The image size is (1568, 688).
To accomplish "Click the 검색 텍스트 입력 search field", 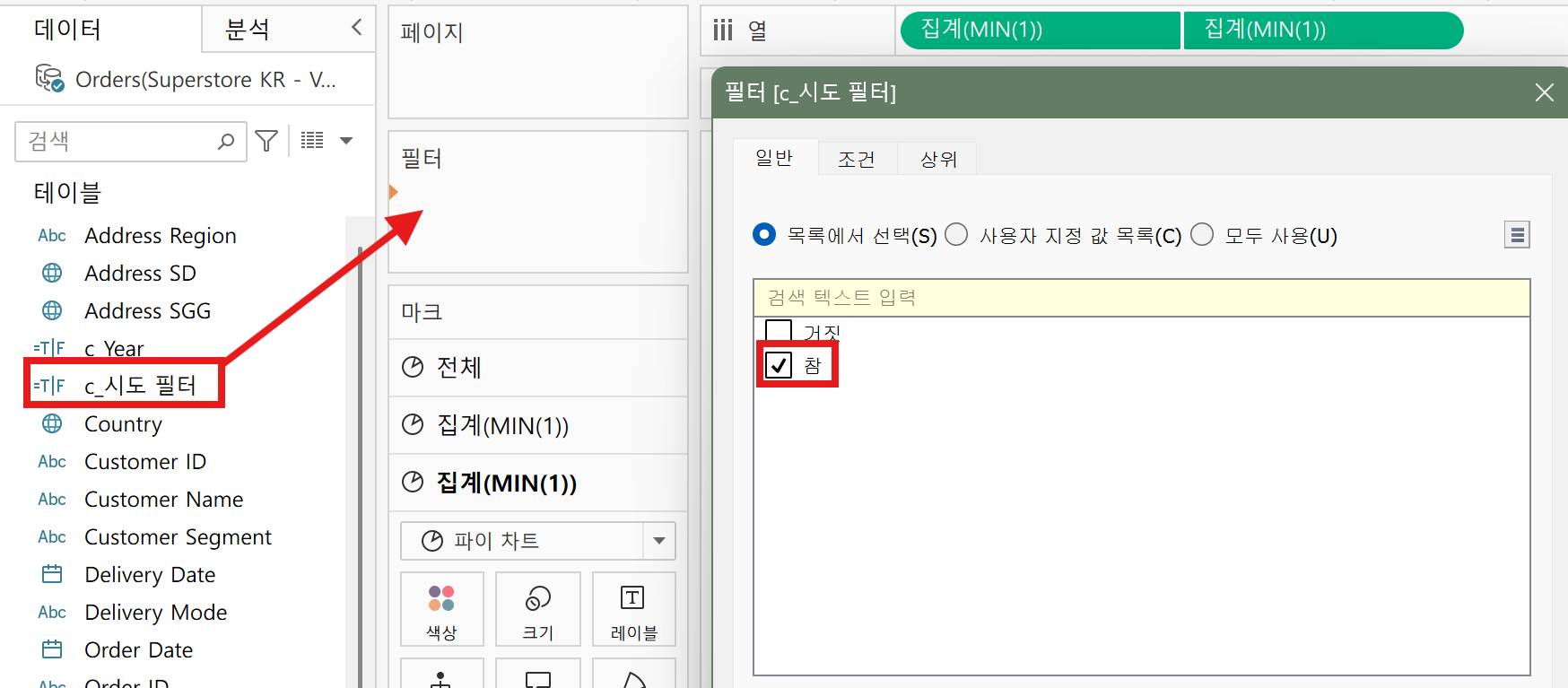I will [x=1140, y=298].
